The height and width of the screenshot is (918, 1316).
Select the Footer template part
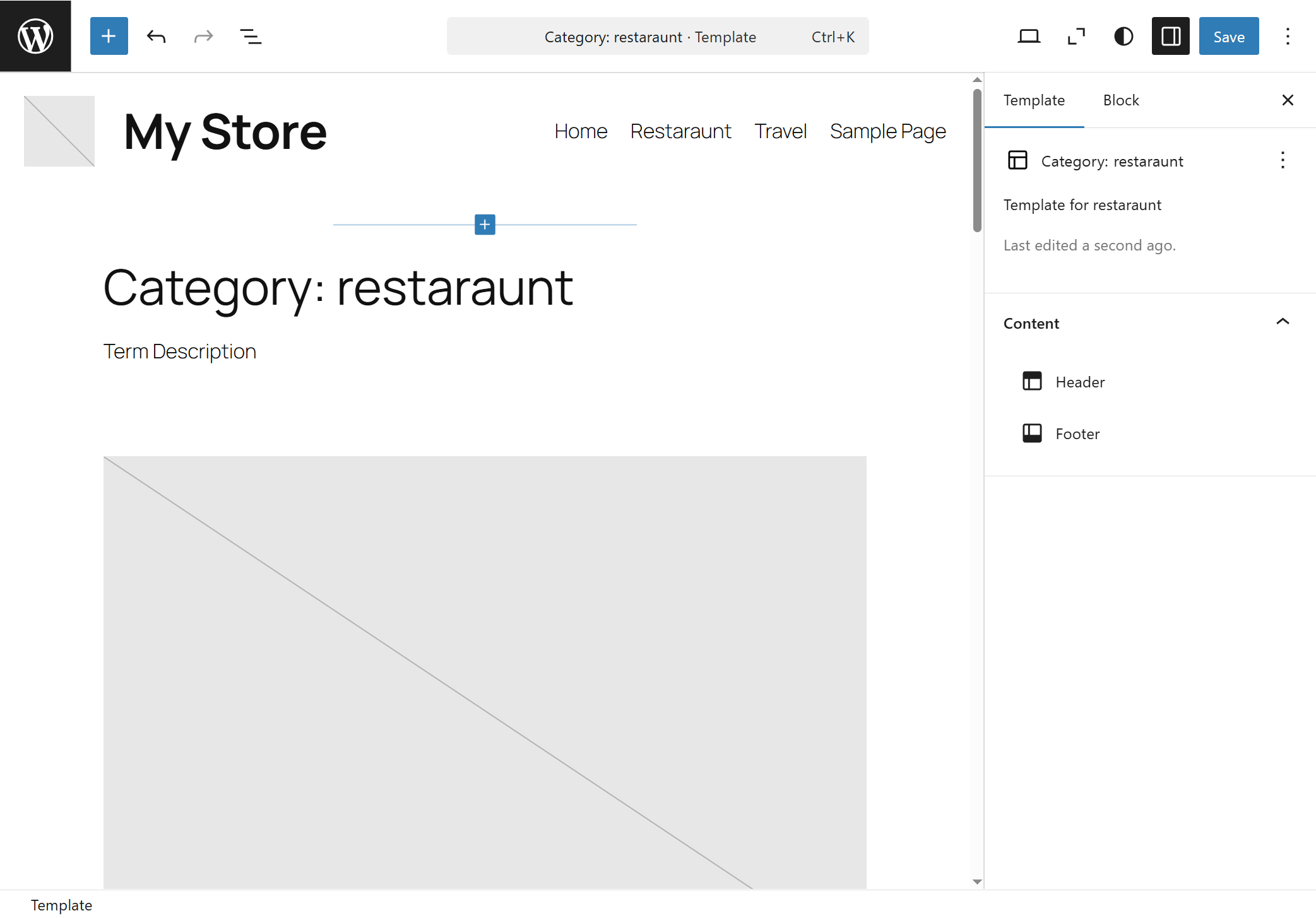click(1077, 433)
